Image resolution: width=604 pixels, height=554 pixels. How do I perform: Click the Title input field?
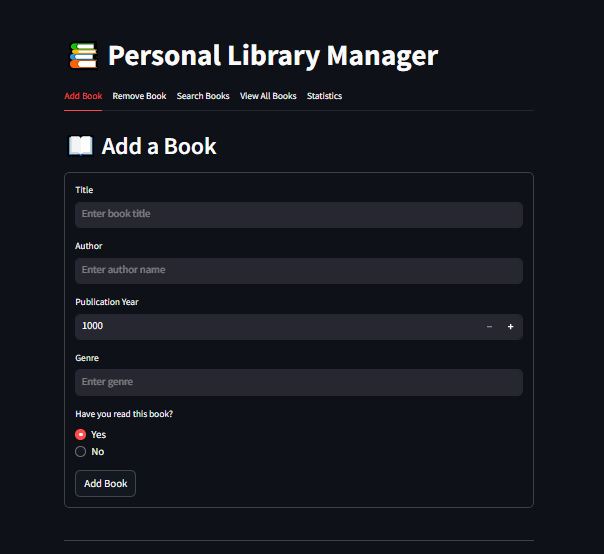(299, 215)
